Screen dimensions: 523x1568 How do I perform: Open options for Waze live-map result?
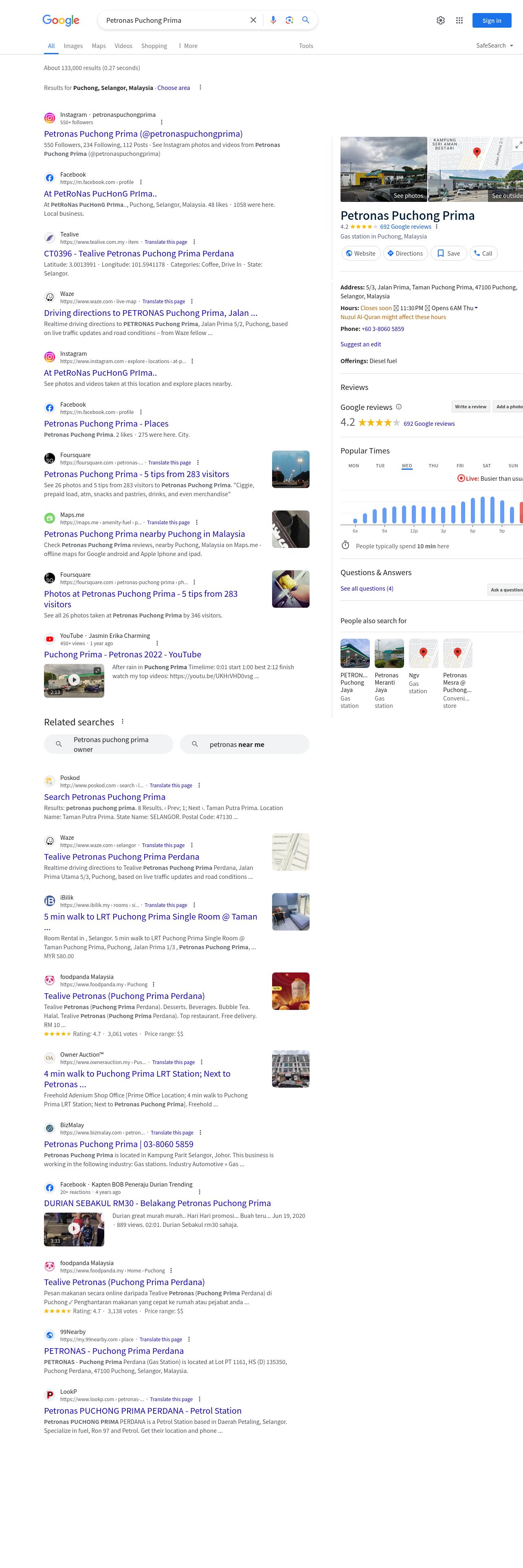pos(192,302)
